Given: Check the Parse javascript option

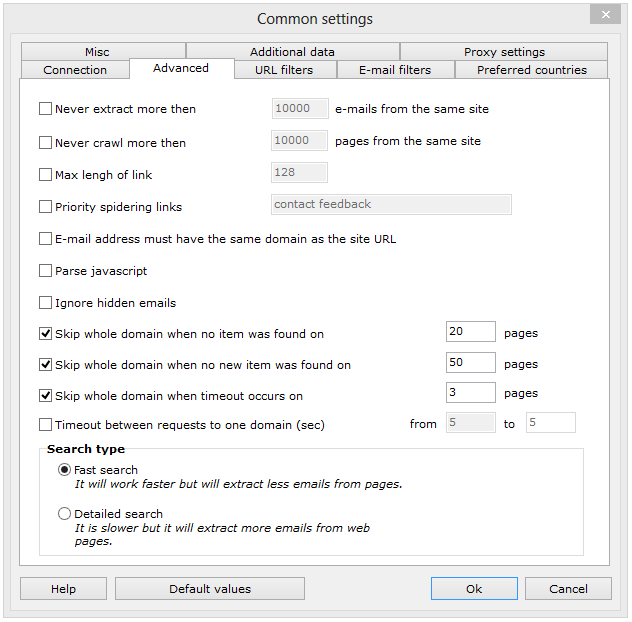Looking at the screenshot, I should click(45, 271).
